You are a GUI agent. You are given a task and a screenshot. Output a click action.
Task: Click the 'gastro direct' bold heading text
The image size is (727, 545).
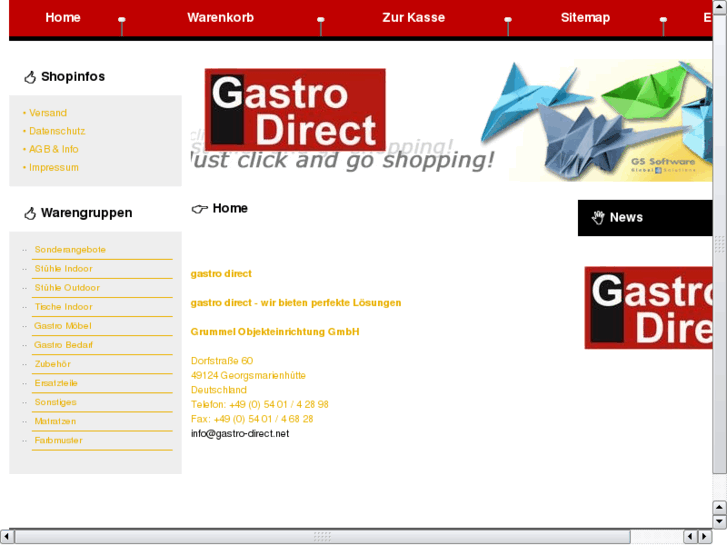pos(221,274)
